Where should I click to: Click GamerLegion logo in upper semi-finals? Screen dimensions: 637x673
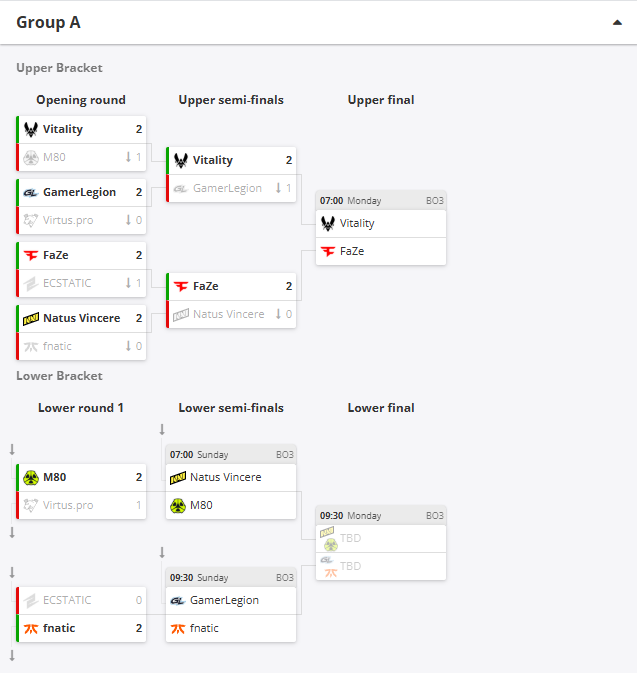(181, 188)
